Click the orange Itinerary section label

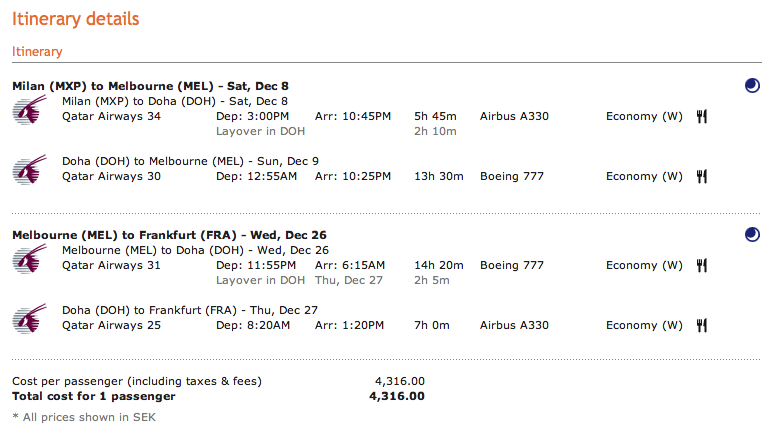pos(37,51)
